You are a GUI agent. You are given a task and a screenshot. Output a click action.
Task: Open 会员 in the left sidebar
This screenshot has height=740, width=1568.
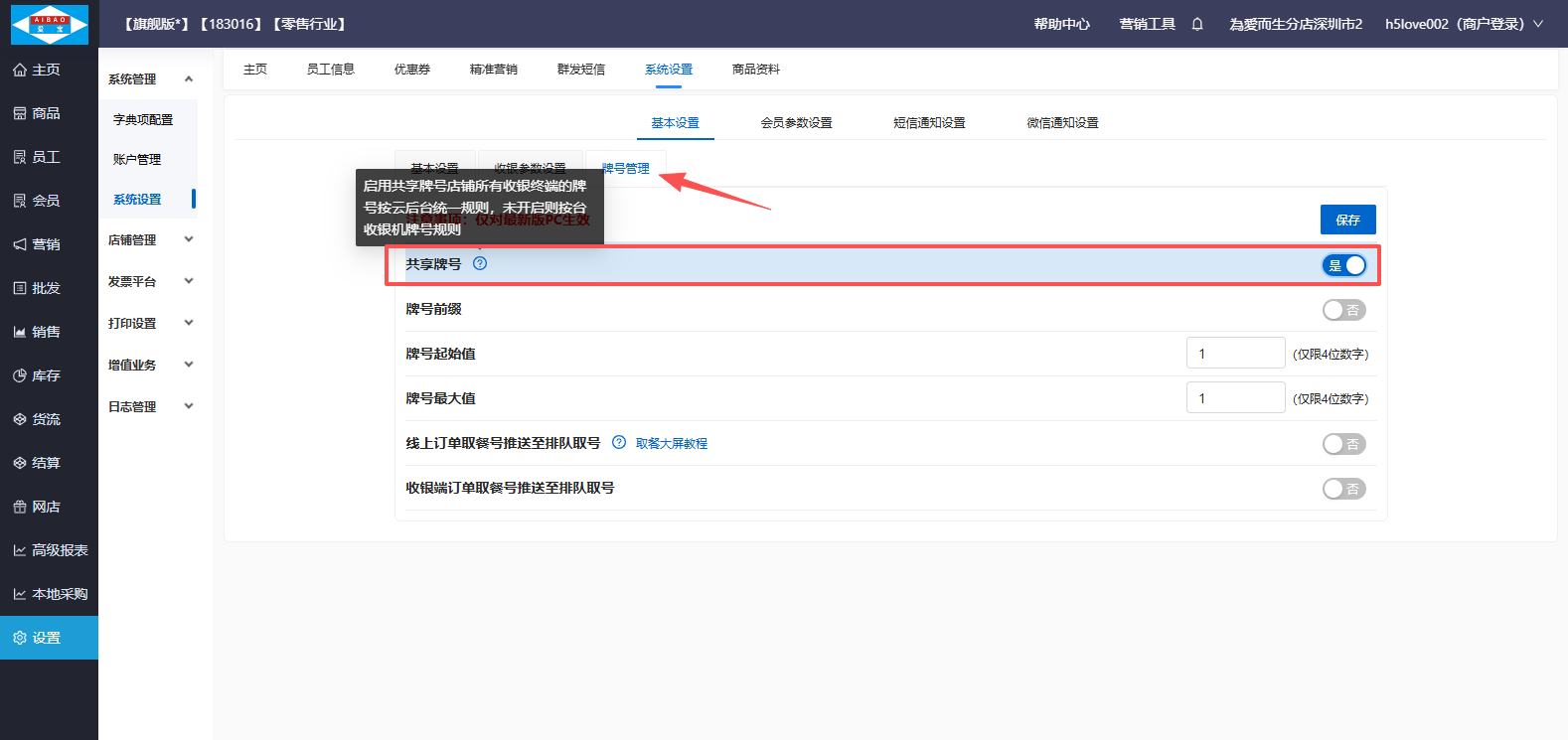(x=46, y=201)
